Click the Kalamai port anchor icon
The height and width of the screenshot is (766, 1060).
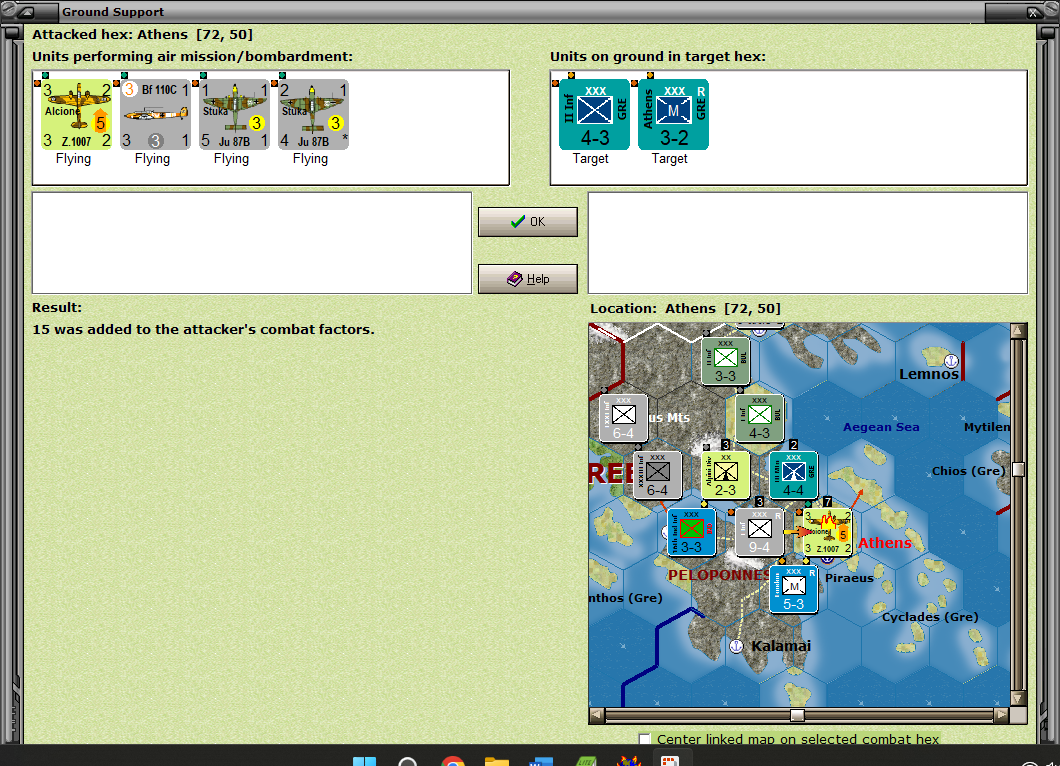(737, 646)
